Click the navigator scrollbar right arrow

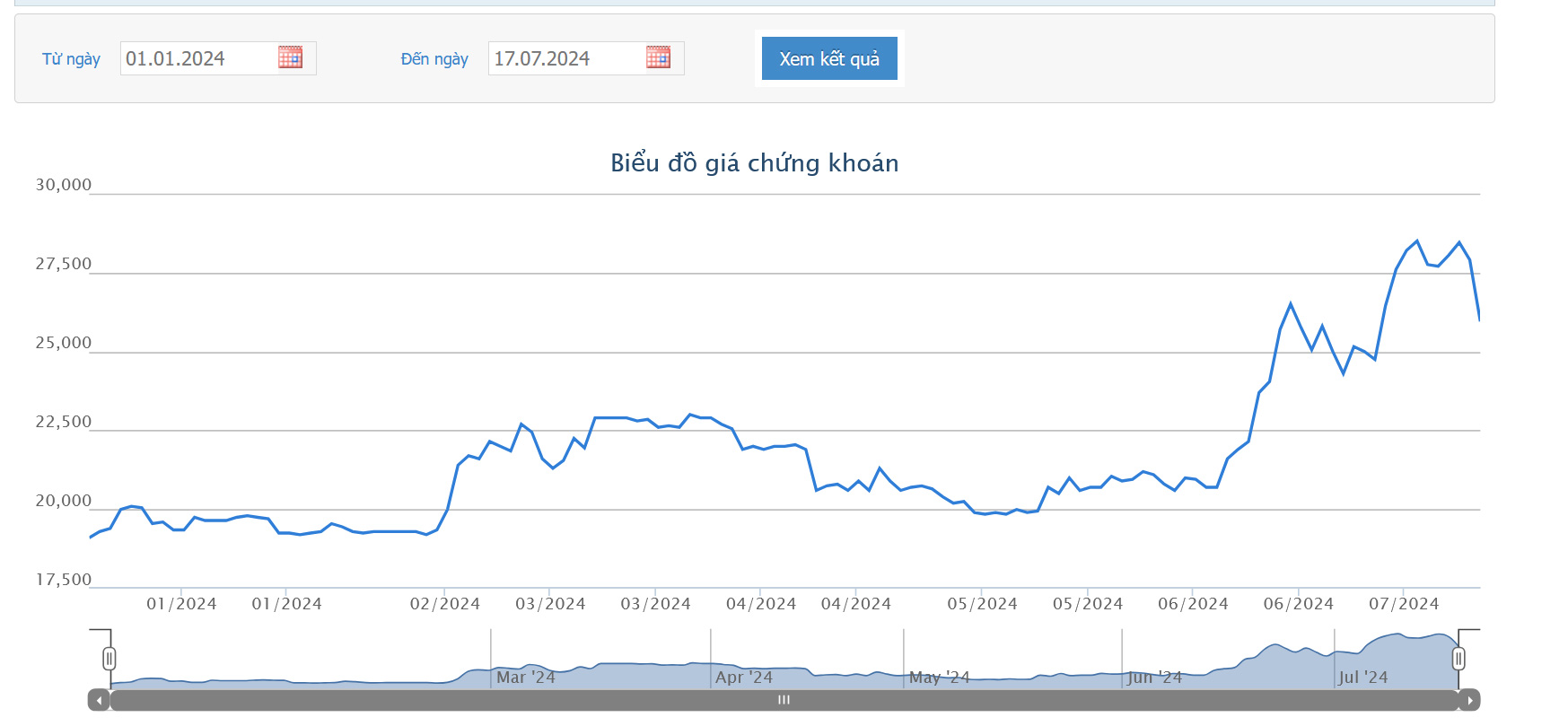(1469, 700)
